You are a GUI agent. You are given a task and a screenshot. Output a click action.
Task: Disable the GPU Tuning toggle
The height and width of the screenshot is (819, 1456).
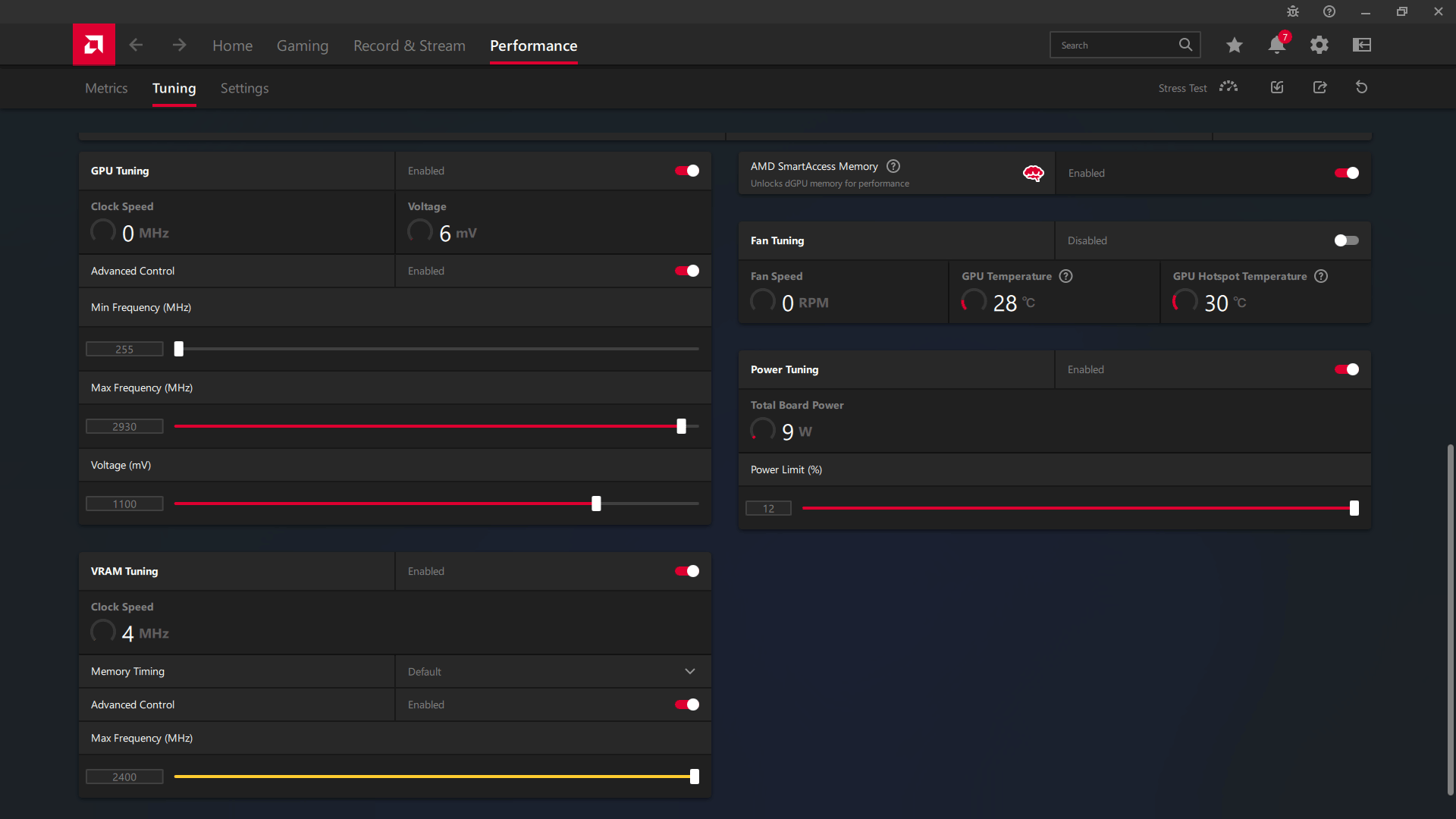click(x=687, y=171)
